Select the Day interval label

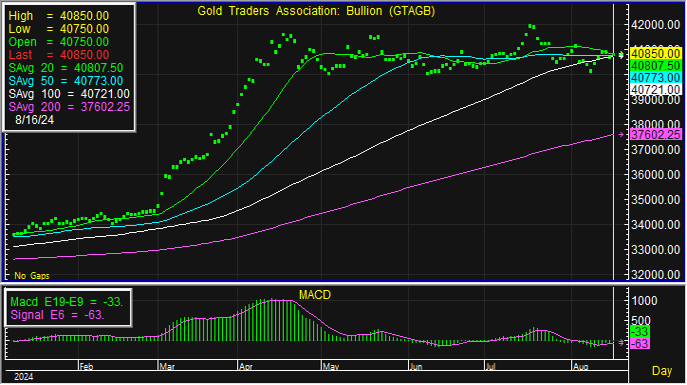pos(662,371)
